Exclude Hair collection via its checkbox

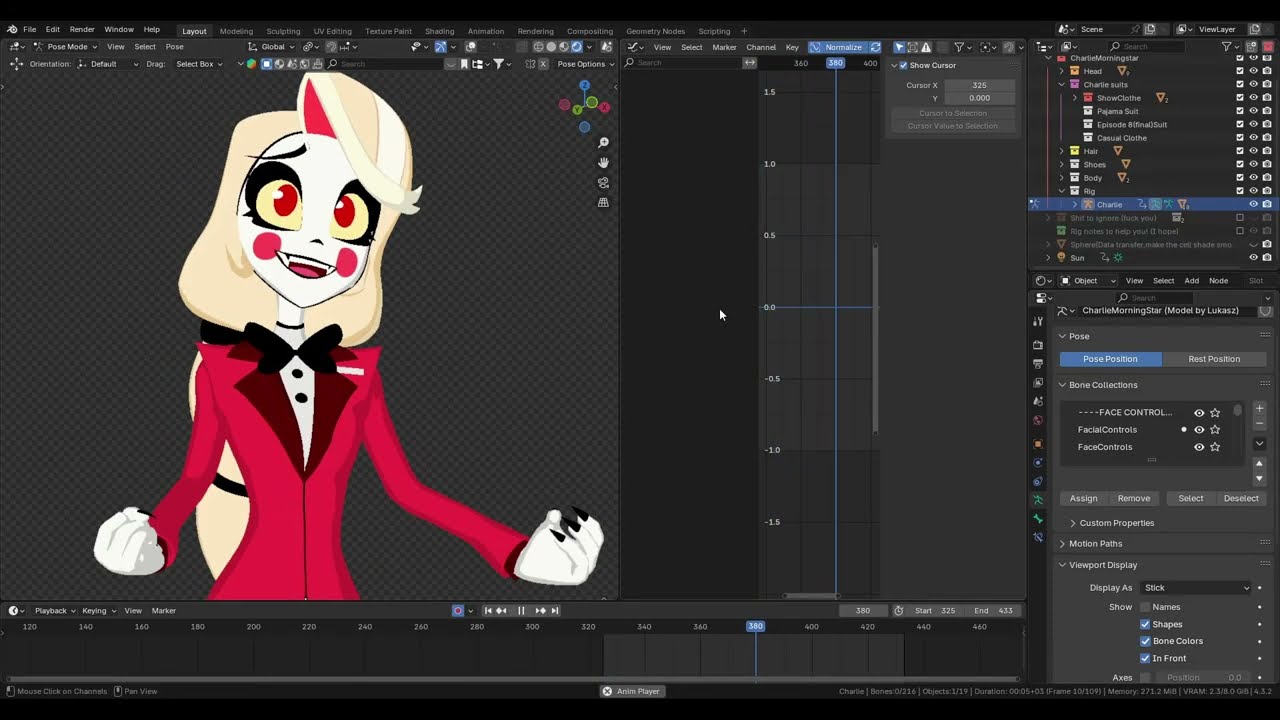pos(1240,151)
